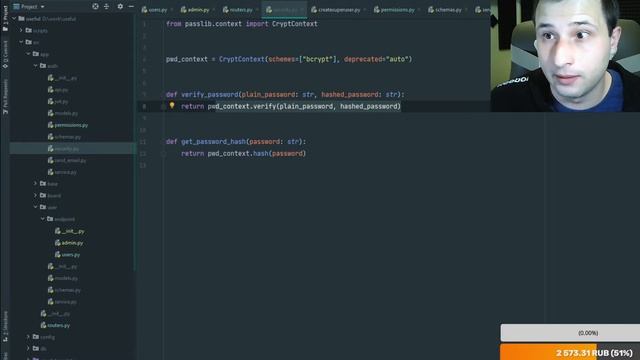Collapse the app folder
This screenshot has height=360, width=640.
pos(28,54)
